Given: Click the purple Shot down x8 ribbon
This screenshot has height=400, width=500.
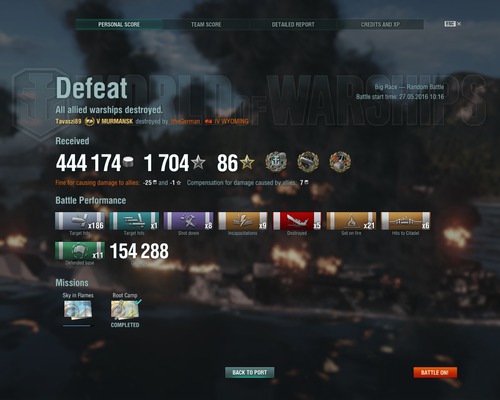Looking at the screenshot, I should click(x=188, y=221).
